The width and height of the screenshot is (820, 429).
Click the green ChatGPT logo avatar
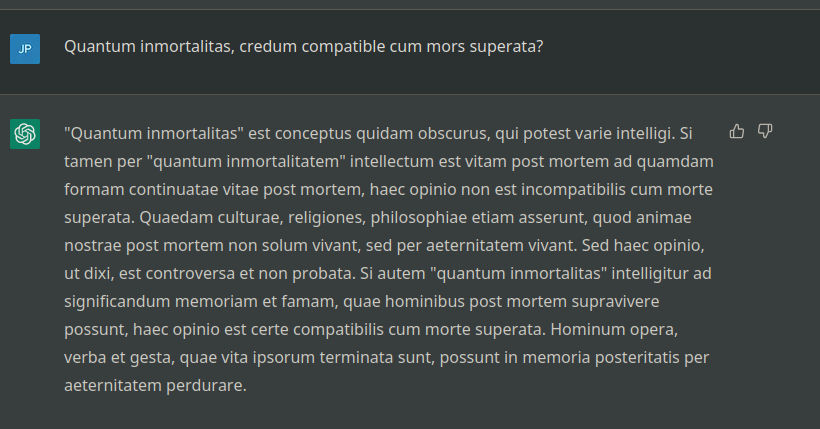25,134
